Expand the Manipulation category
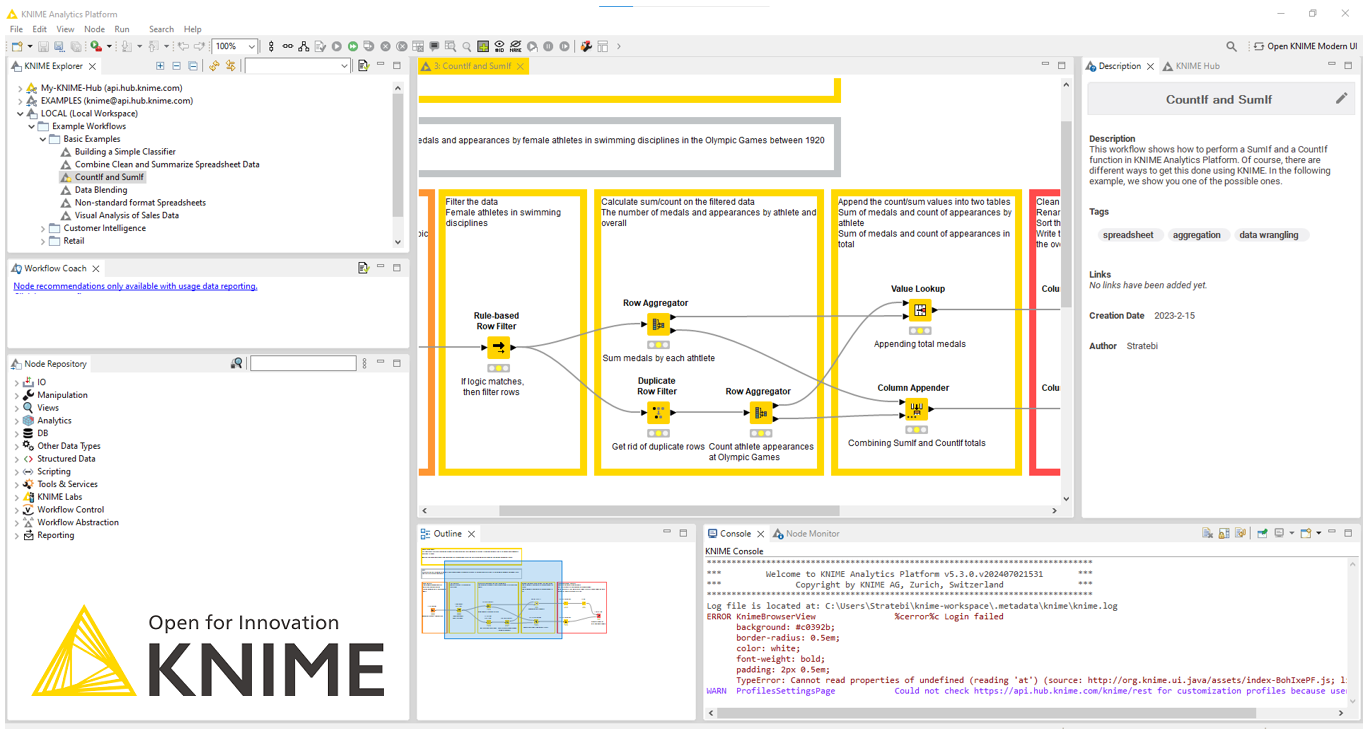The width and height of the screenshot is (1368, 729). pyautogui.click(x=16, y=395)
